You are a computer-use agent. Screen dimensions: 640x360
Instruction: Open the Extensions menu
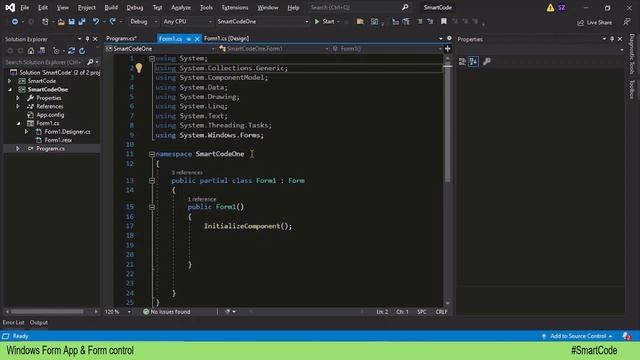pos(235,7)
